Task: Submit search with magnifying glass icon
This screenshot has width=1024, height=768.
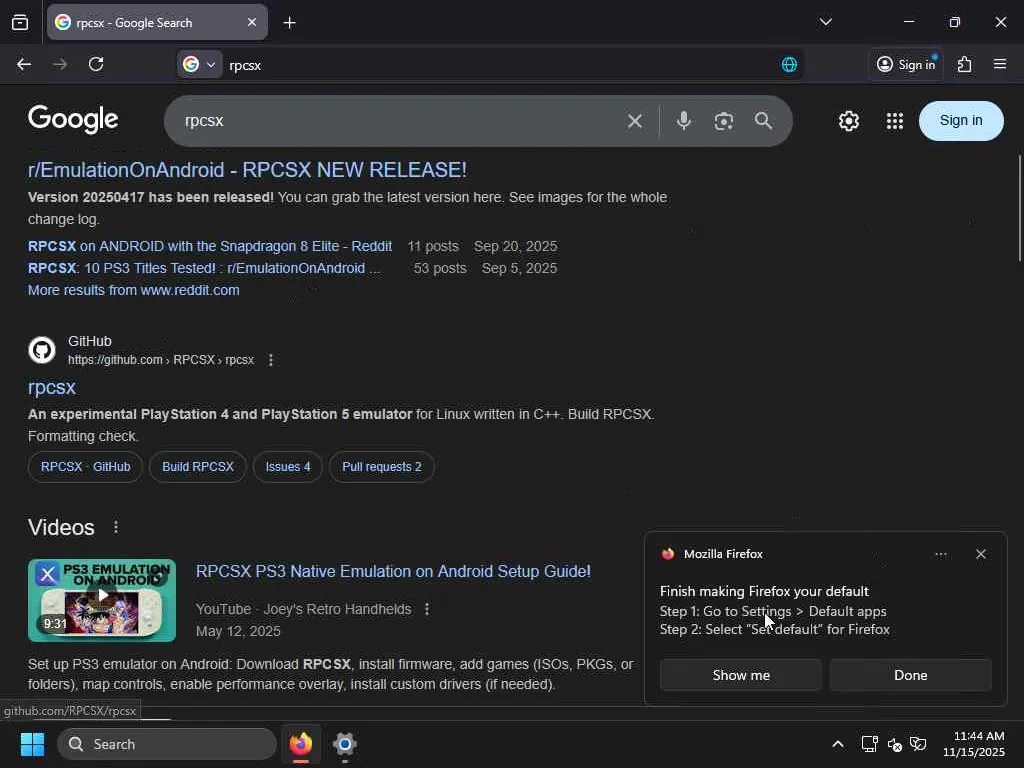Action: pos(763,121)
